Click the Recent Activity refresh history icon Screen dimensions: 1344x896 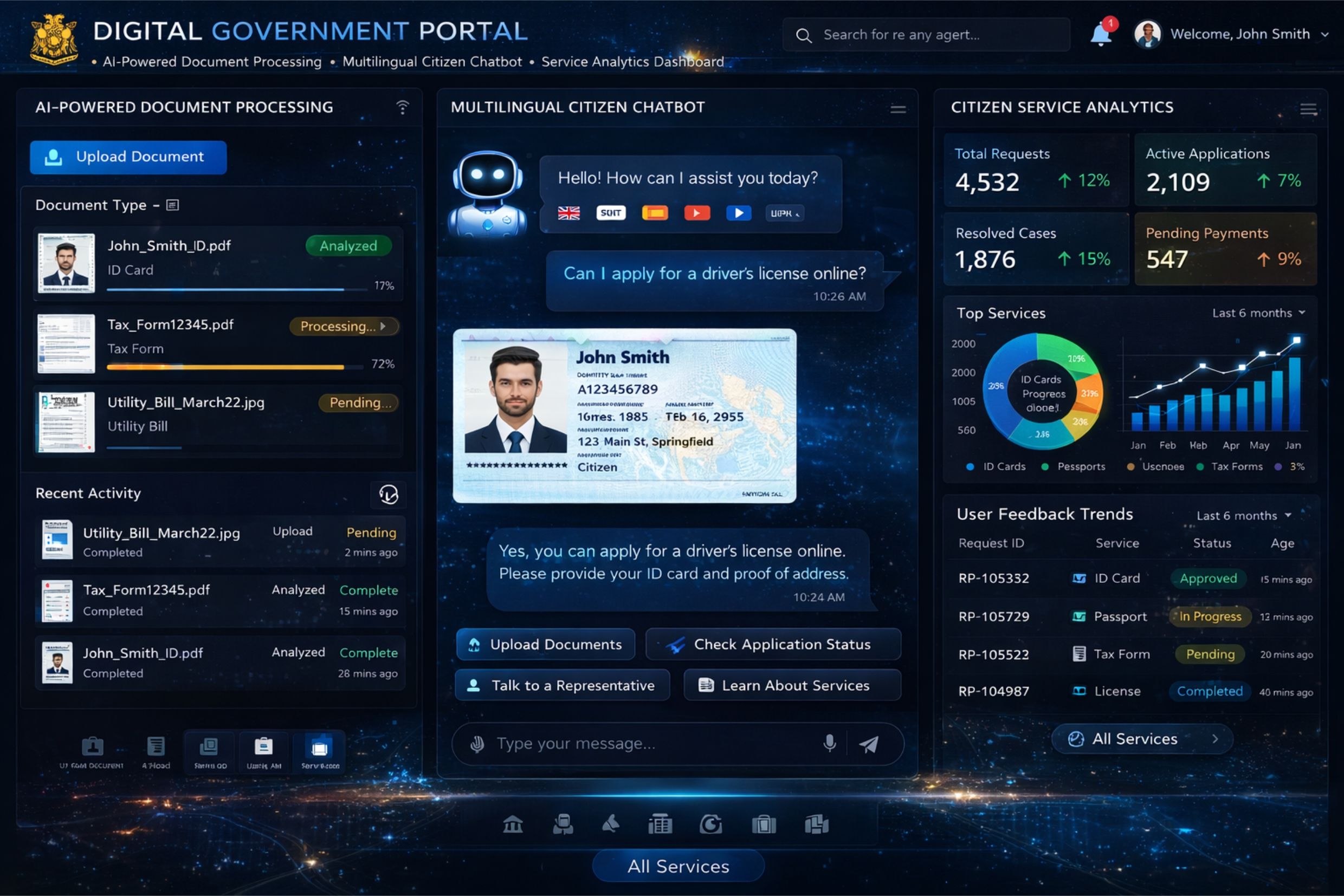388,494
